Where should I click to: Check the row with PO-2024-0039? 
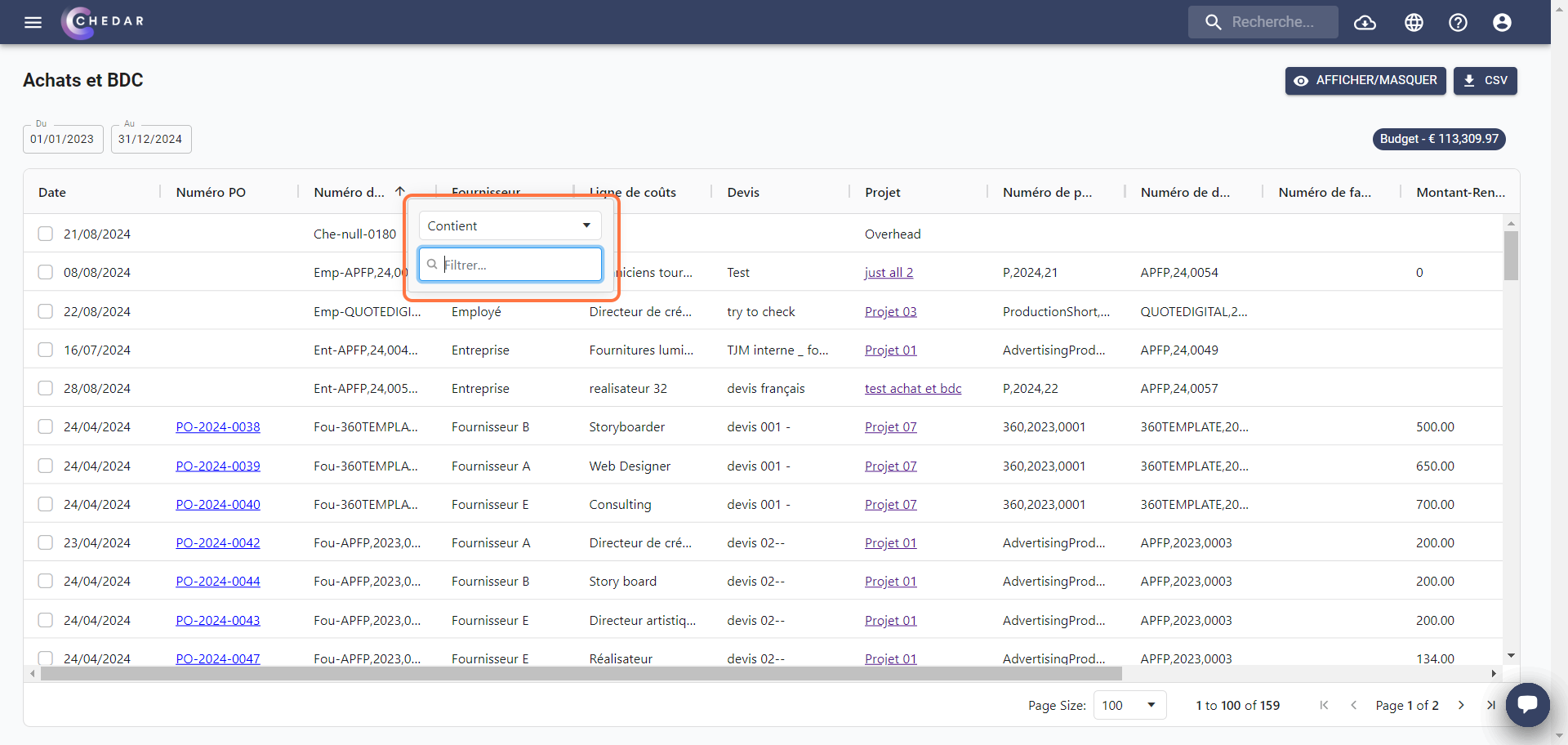pyautogui.click(x=46, y=466)
